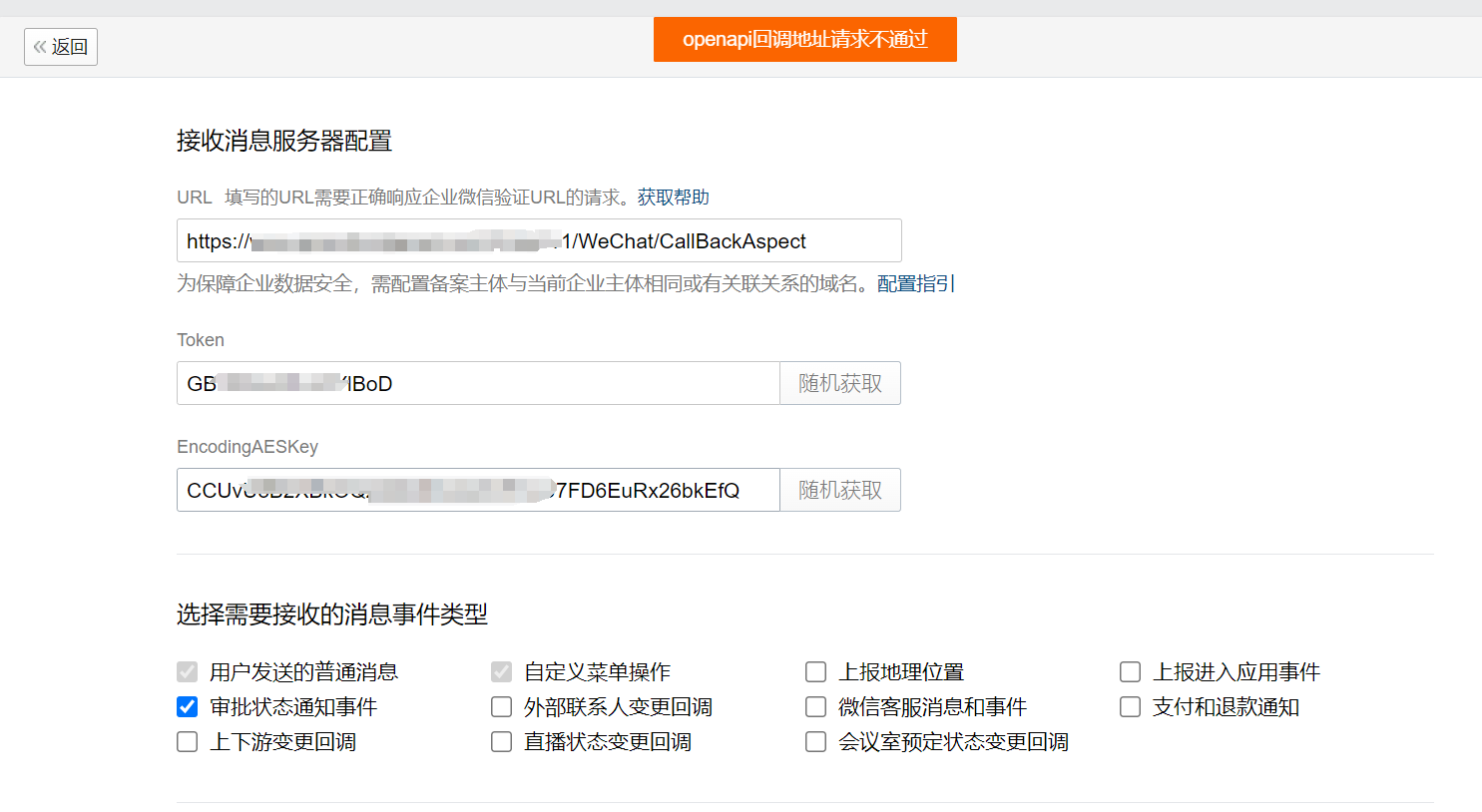Check the 支付和退款通知 checkbox

coord(1131,707)
